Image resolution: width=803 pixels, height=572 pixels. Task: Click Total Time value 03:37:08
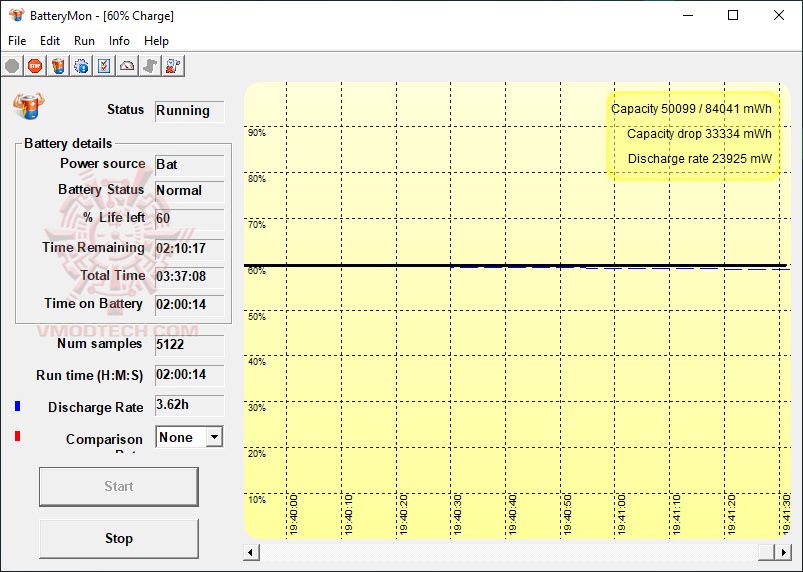click(x=189, y=277)
